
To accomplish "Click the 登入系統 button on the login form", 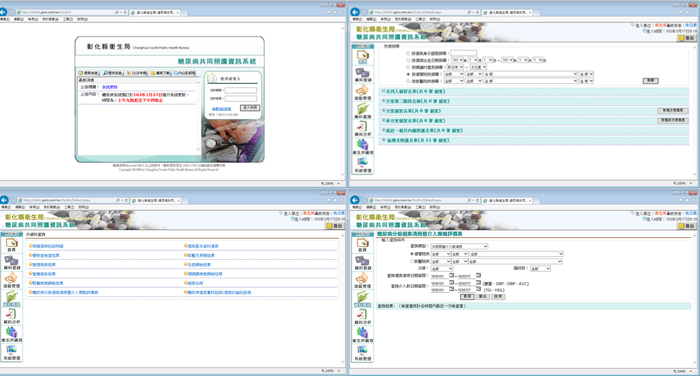I will tap(250, 108).
